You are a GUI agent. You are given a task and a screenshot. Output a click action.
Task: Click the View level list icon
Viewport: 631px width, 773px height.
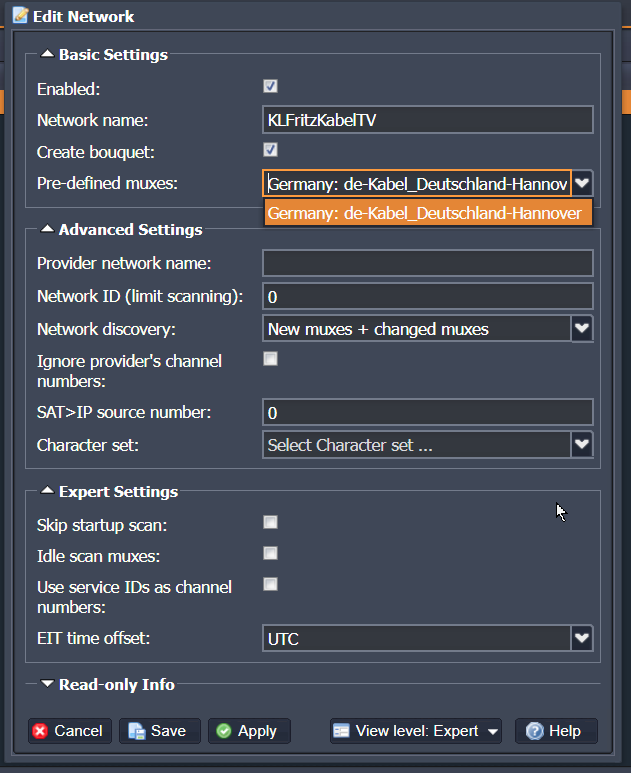[341, 731]
